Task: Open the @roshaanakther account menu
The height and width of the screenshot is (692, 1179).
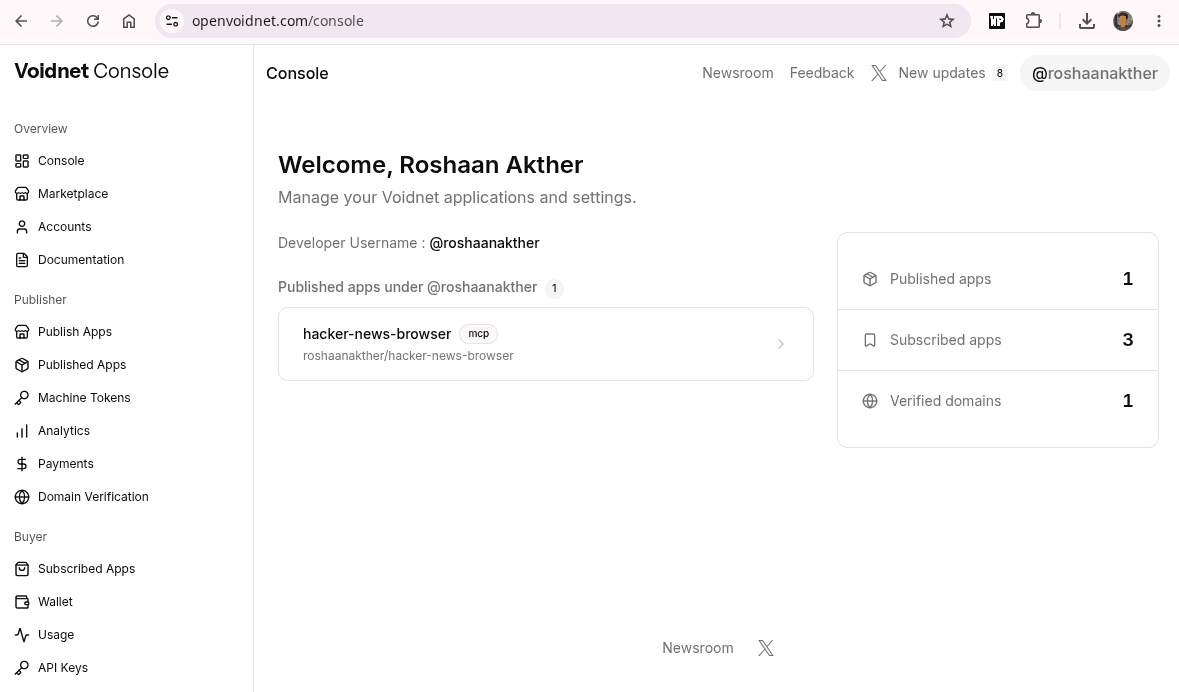Action: pos(1095,73)
